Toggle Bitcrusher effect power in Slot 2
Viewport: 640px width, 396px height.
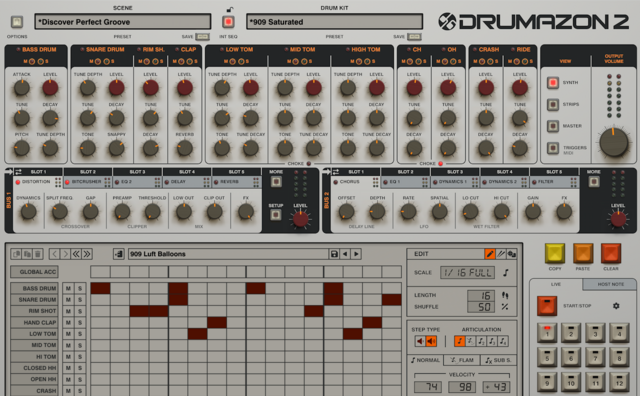(67, 182)
